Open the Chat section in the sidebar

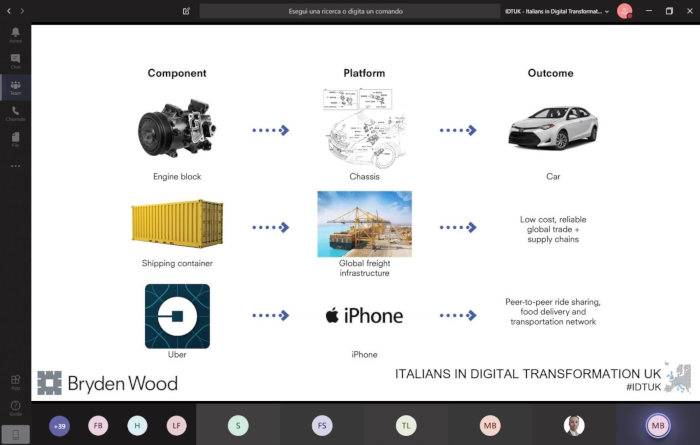(15, 61)
